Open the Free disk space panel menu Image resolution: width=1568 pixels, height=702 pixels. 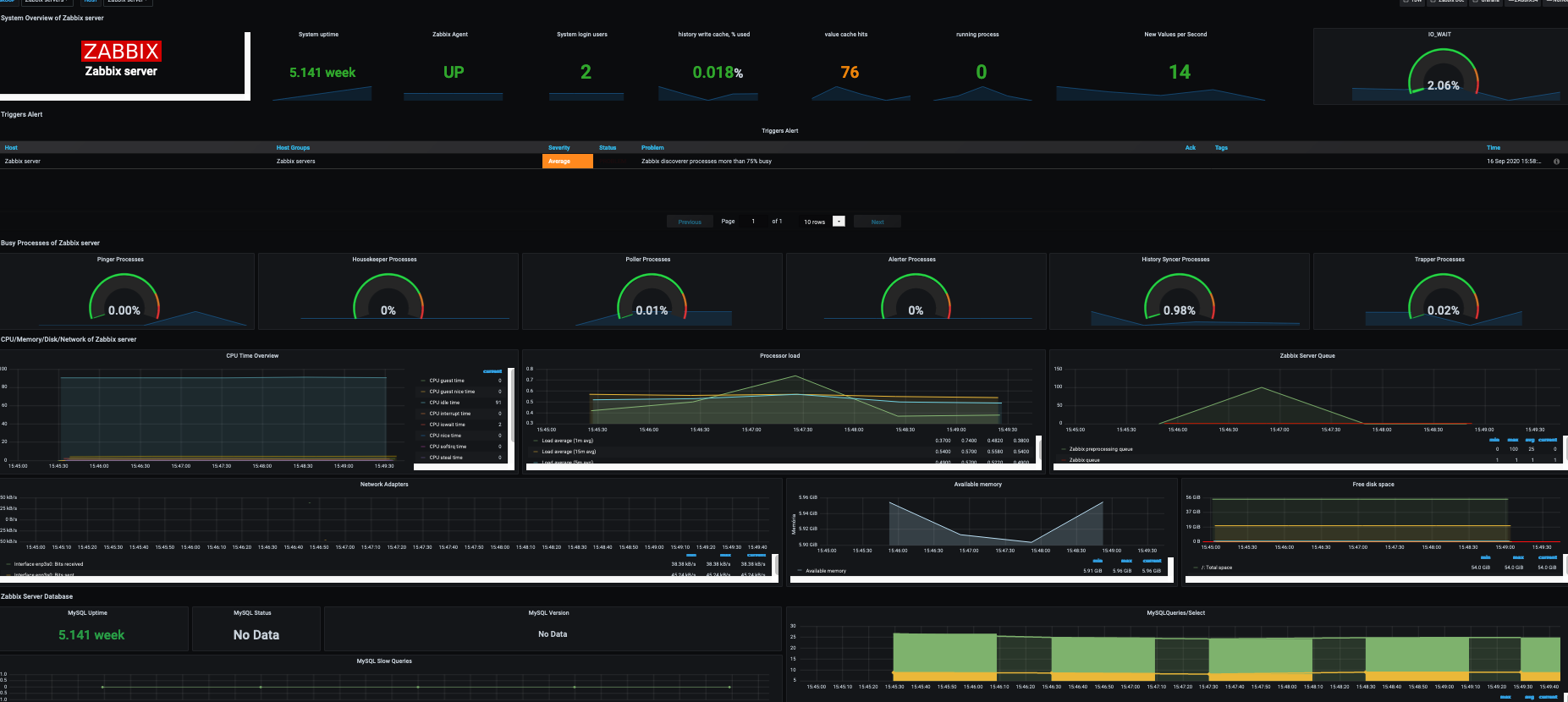(x=1373, y=485)
